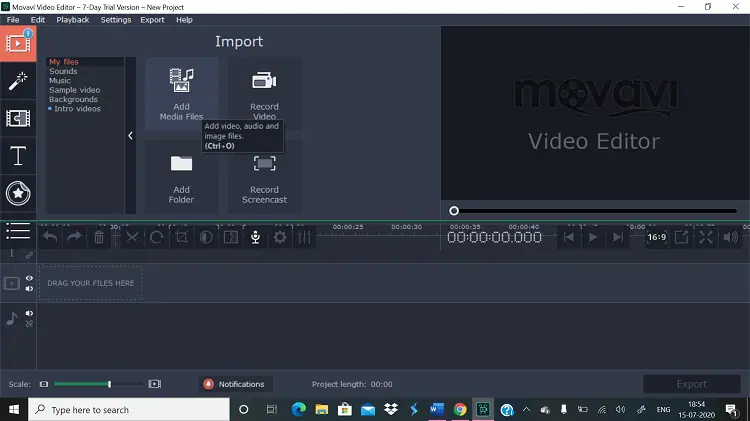
Task: Click the preview volume speaker icon
Action: click(x=730, y=237)
